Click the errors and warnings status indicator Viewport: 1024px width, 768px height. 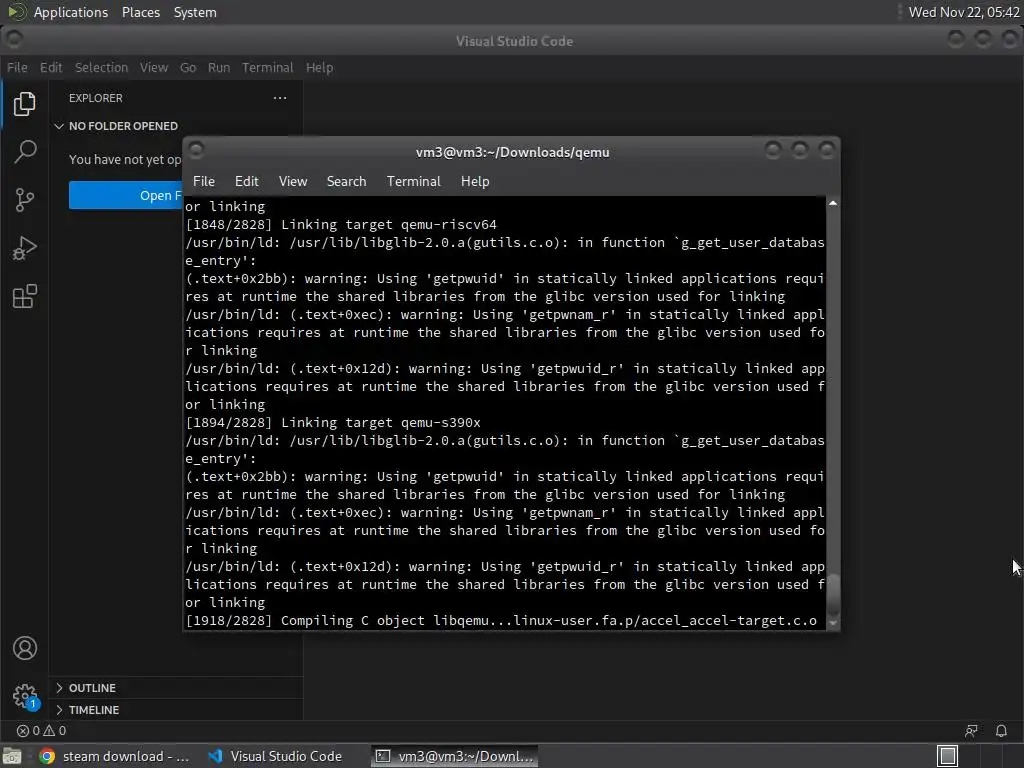point(41,731)
